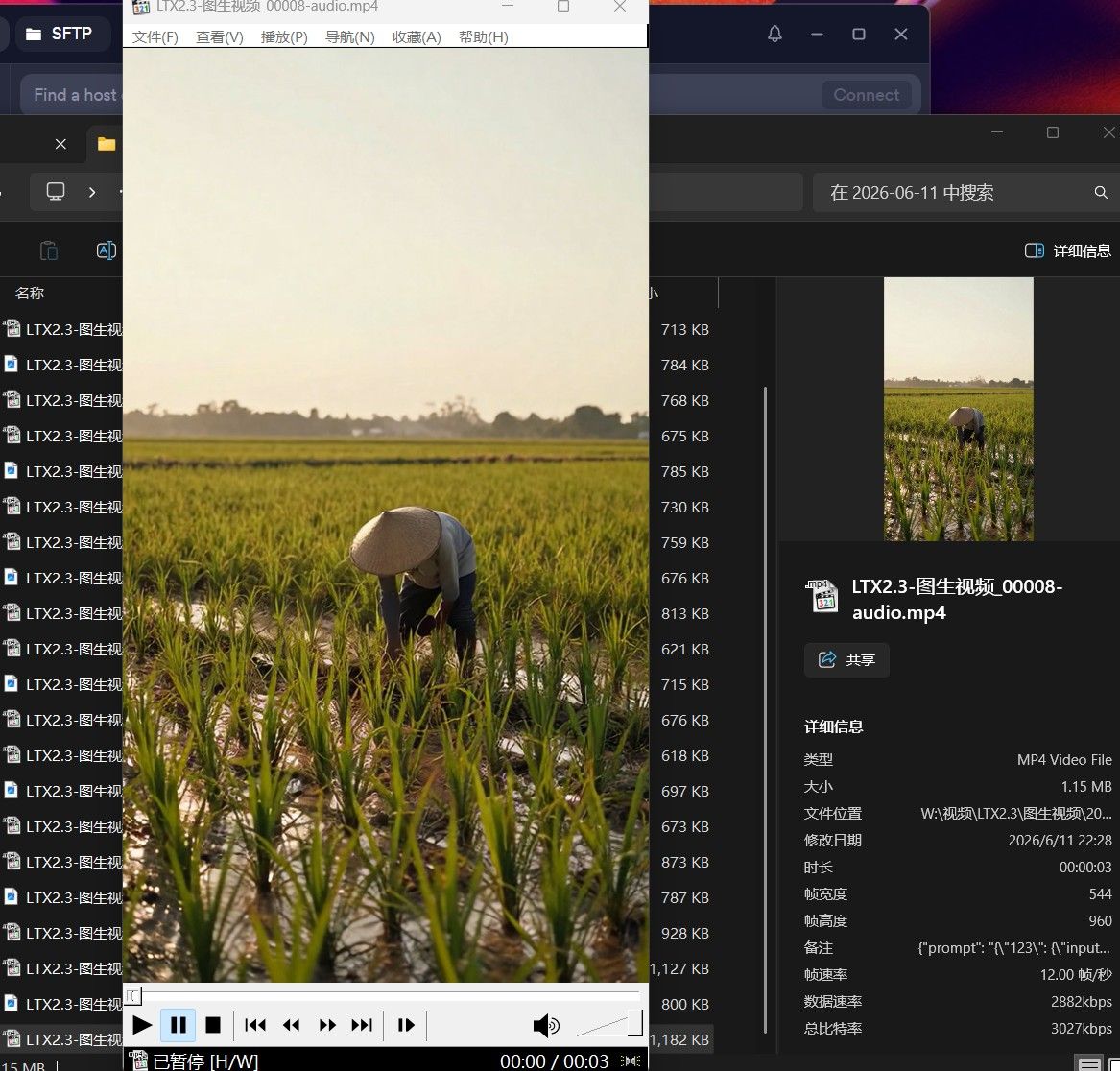The width and height of the screenshot is (1120, 1071).
Task: Click the Connect button in SFTP window
Action: tap(867, 95)
